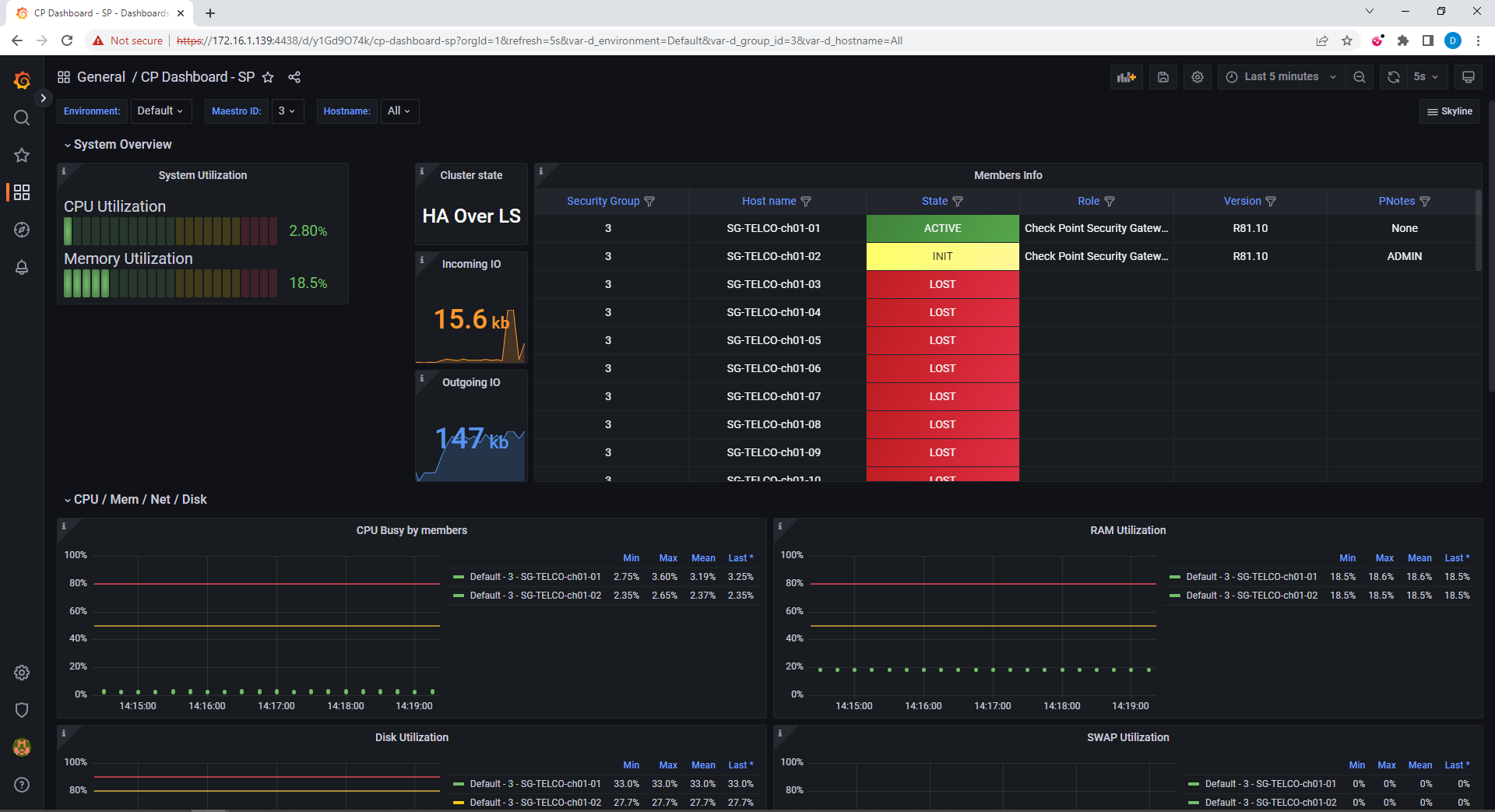Open the Help question mark icon

point(22,785)
